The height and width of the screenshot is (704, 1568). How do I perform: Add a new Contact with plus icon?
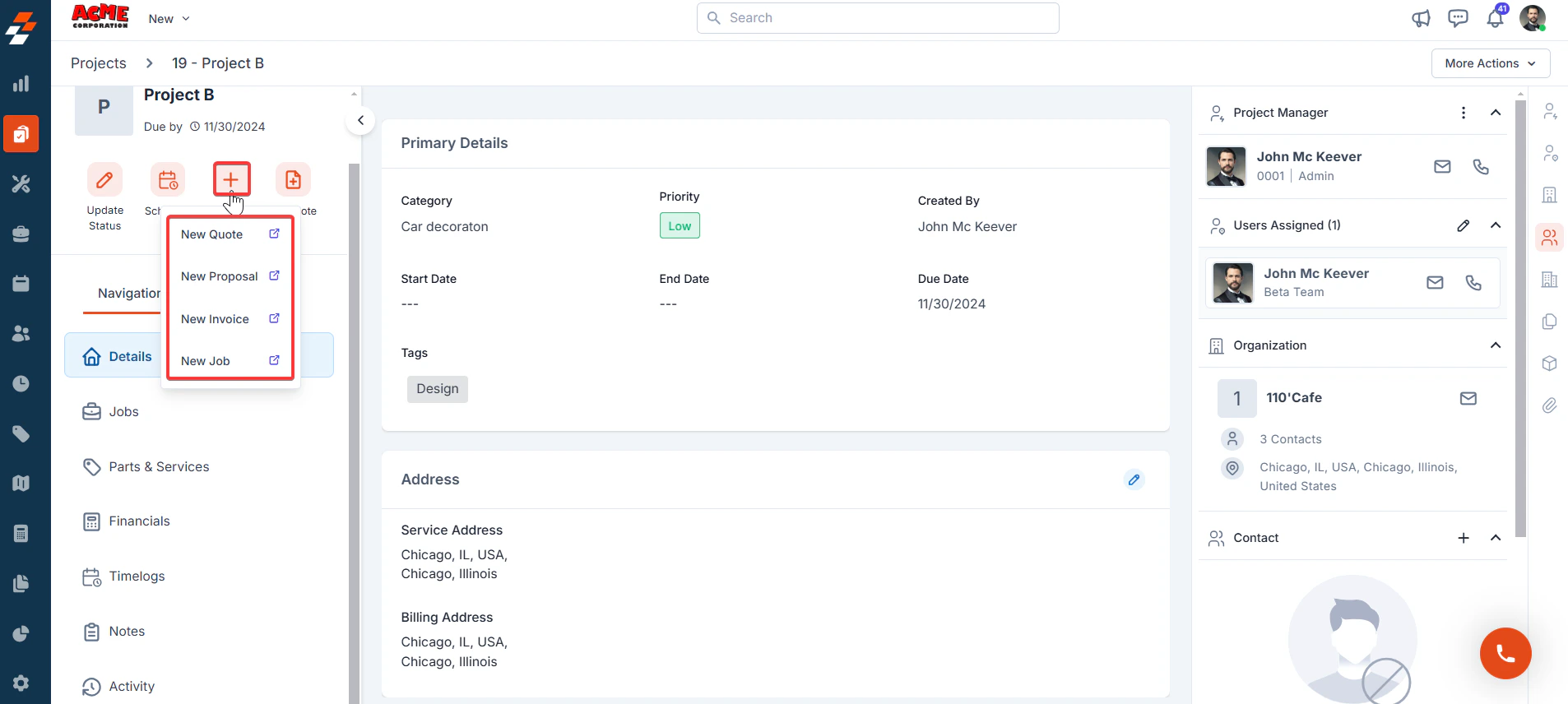pos(1464,538)
